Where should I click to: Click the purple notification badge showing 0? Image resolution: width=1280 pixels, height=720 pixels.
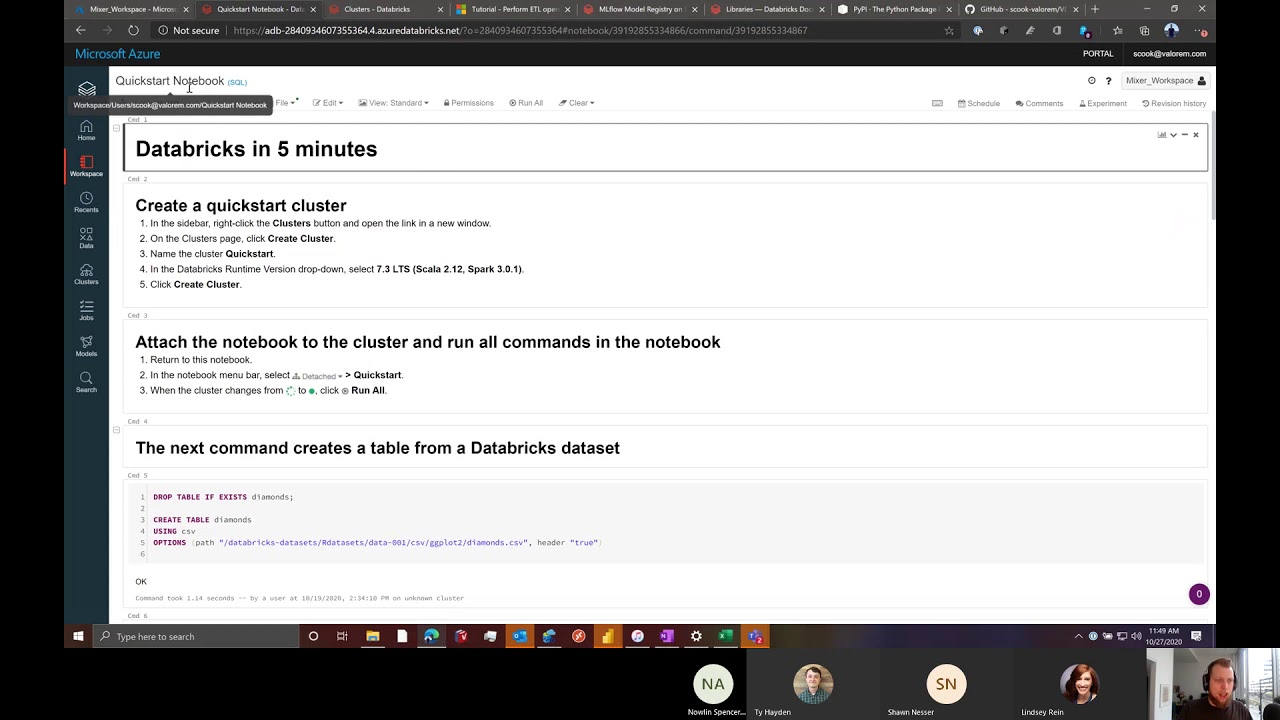pyautogui.click(x=1199, y=594)
